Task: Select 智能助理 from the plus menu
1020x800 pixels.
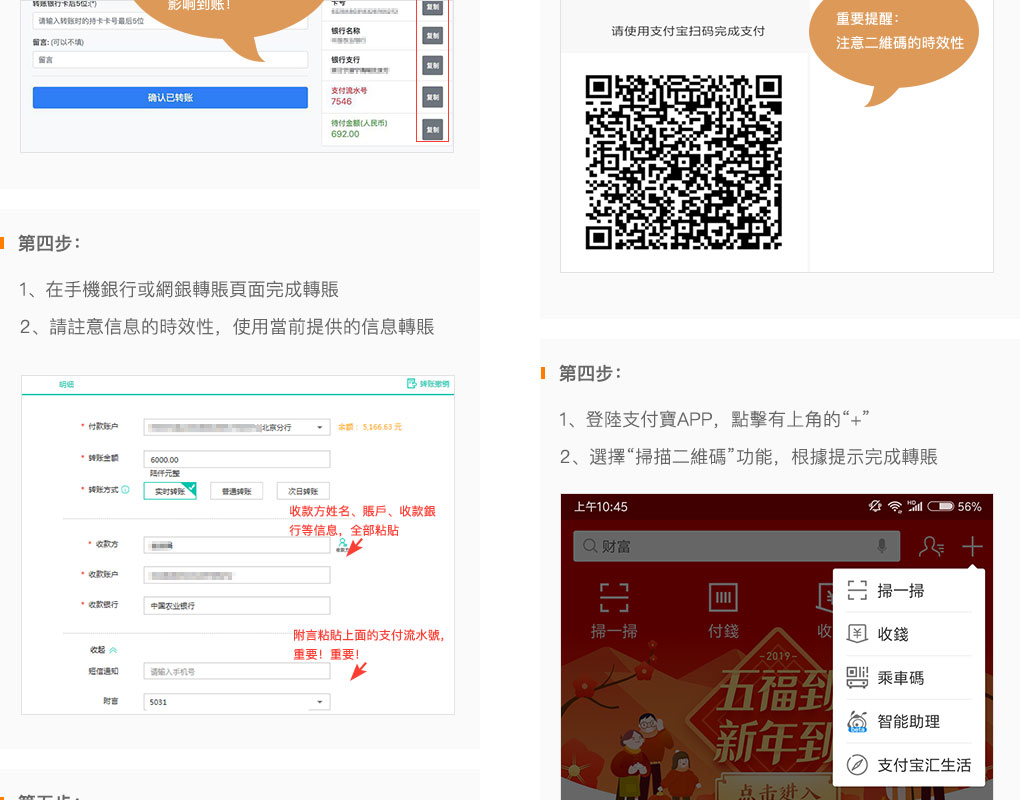Action: tap(907, 721)
